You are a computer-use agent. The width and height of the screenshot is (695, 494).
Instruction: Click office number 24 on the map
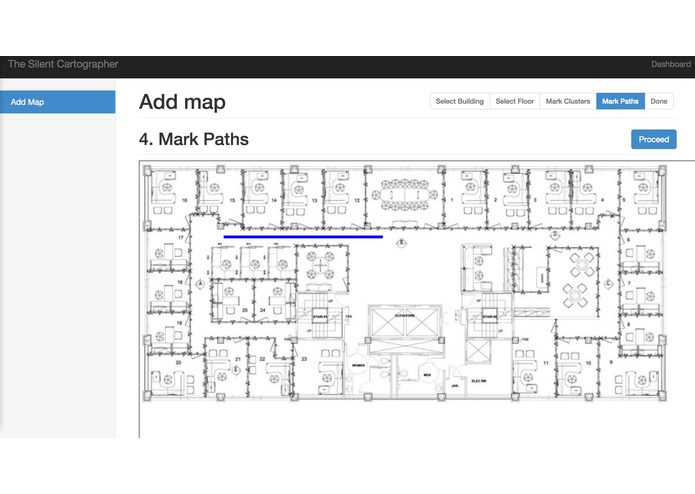pyautogui.click(x=262, y=310)
